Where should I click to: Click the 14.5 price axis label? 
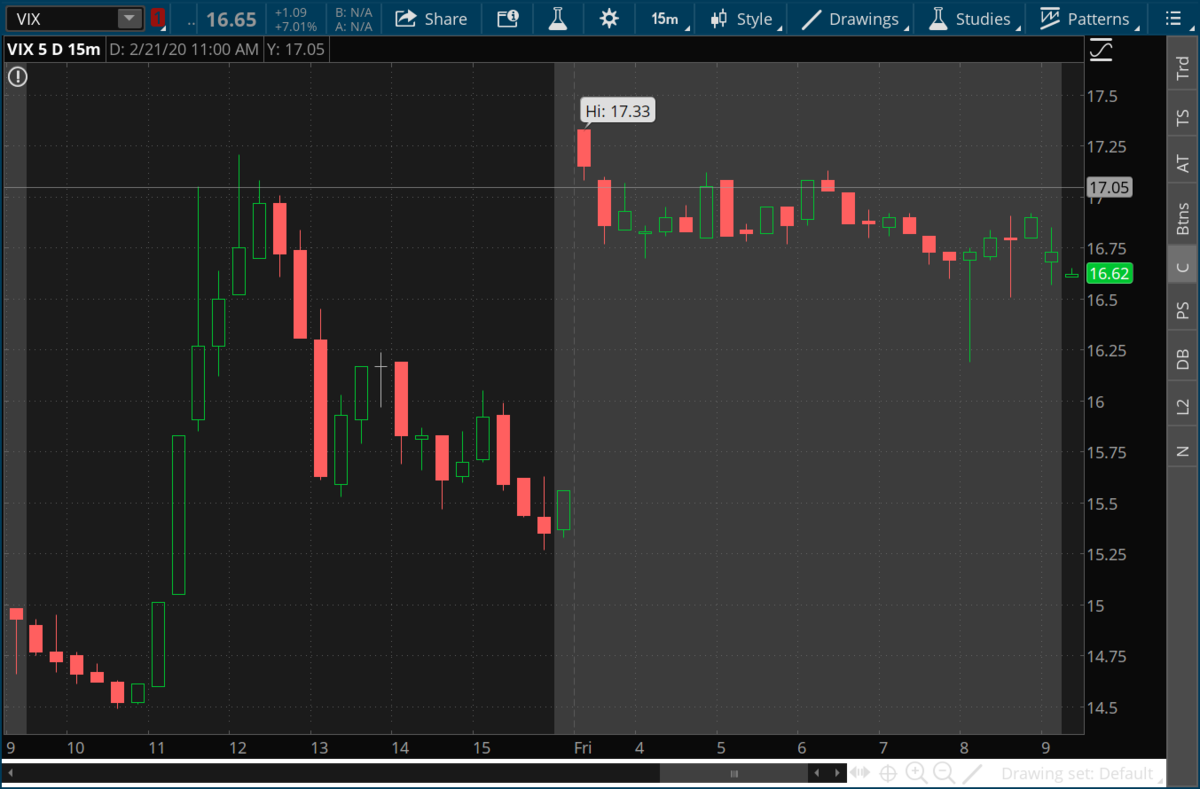1103,708
